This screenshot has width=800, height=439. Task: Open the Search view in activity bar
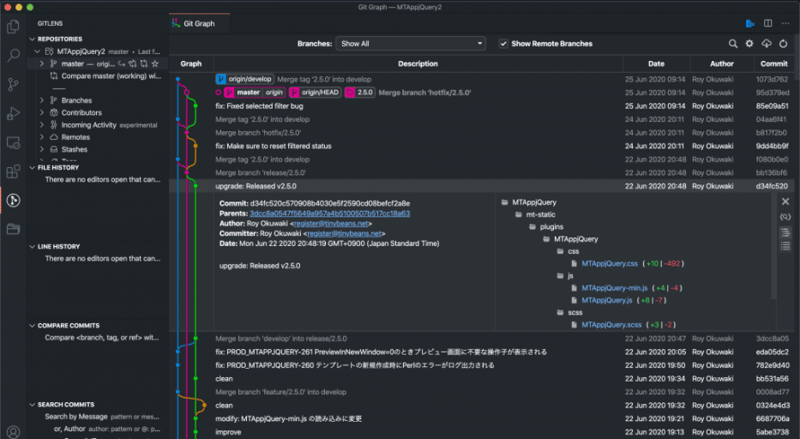[13, 56]
